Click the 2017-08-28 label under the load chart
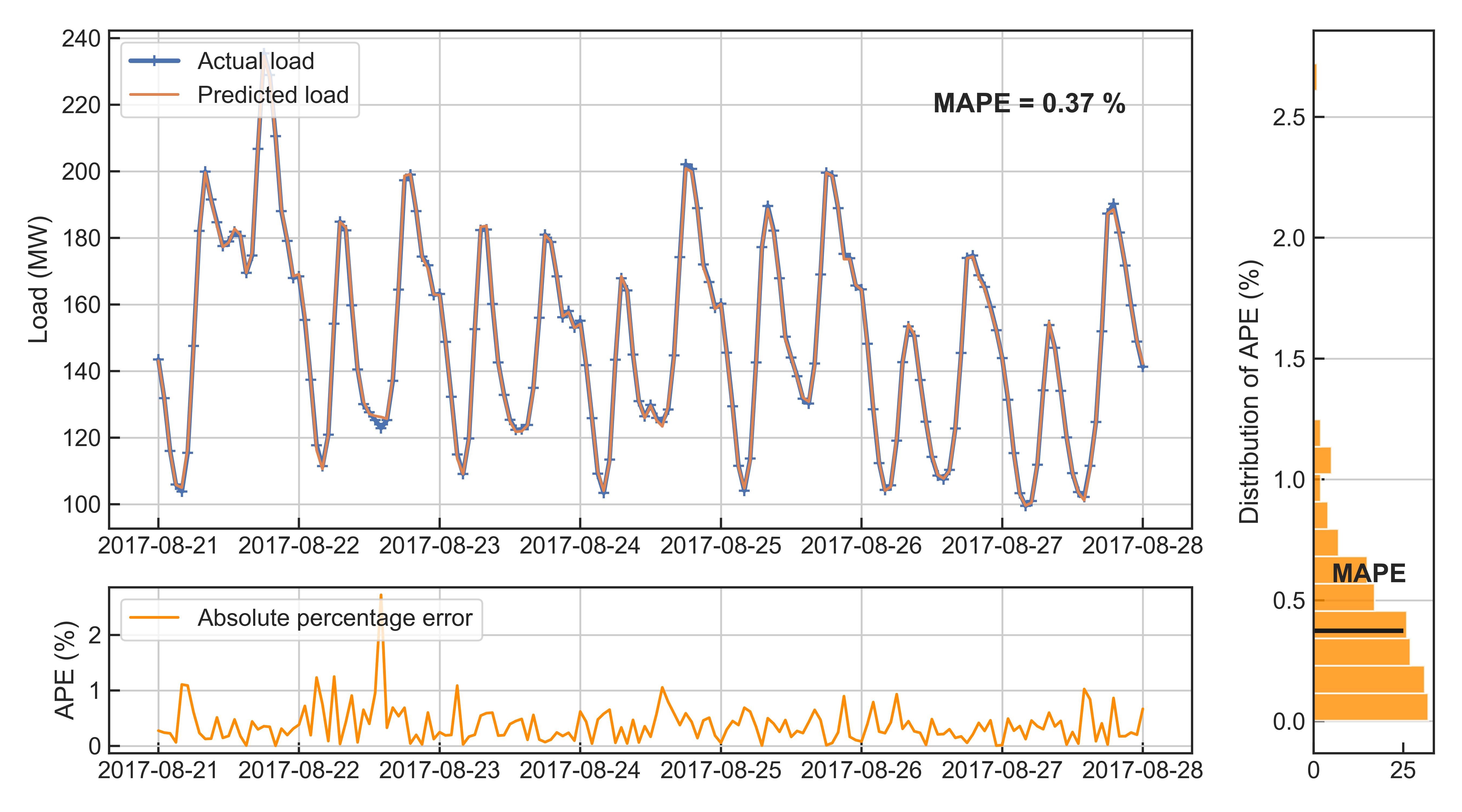Screen dimensions: 1462x812 coord(1143,546)
